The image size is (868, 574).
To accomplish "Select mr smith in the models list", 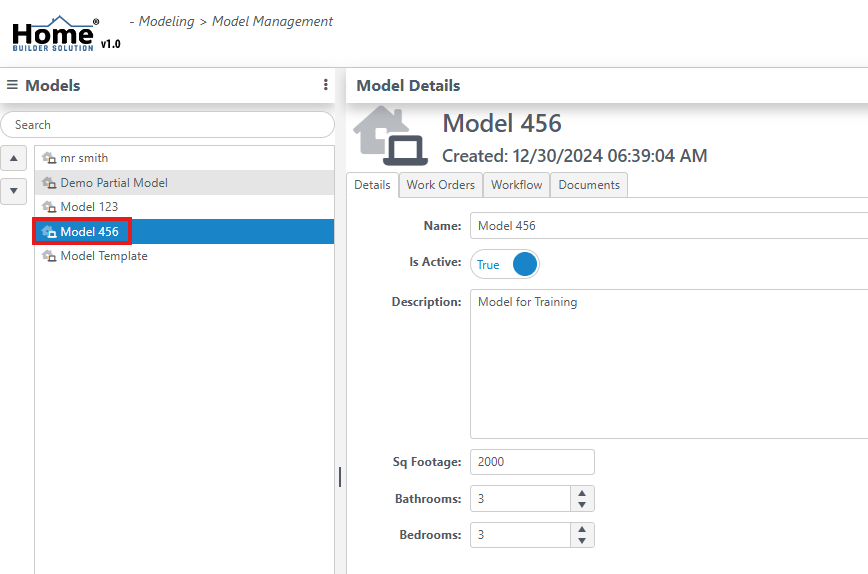I will [x=184, y=158].
